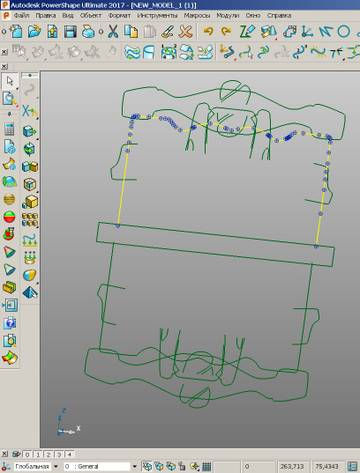
Task: Toggle level 4 button in level bar
Action: tap(69, 454)
